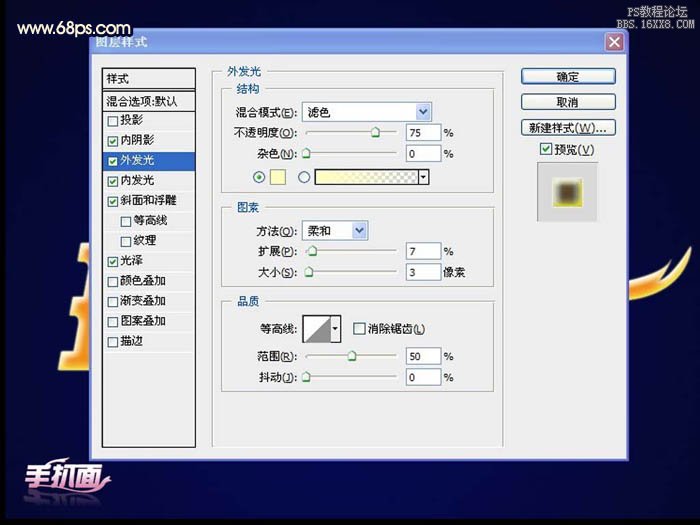Viewport: 700px width, 525px height.
Task: Open the 混合模式 dropdown showing 滤色
Action: [x=367, y=112]
